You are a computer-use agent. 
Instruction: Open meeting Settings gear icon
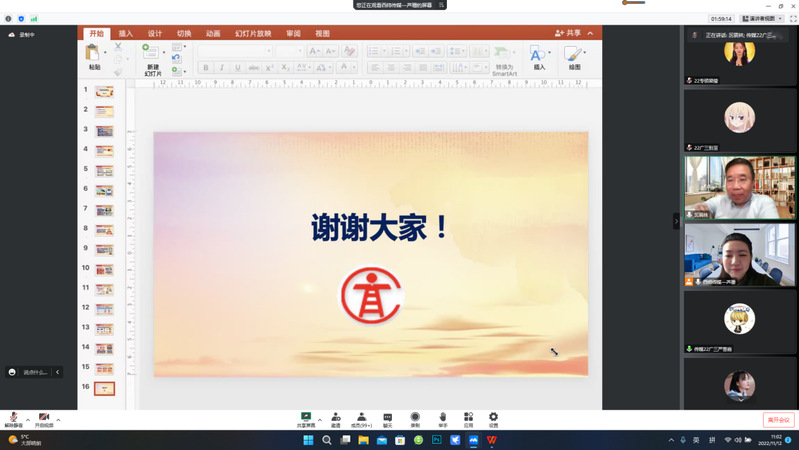click(493, 418)
